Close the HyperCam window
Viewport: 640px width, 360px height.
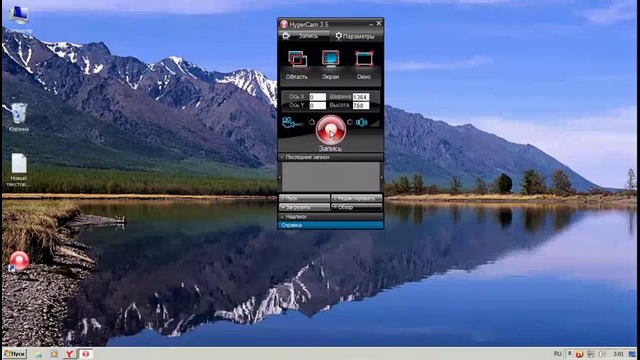379,24
